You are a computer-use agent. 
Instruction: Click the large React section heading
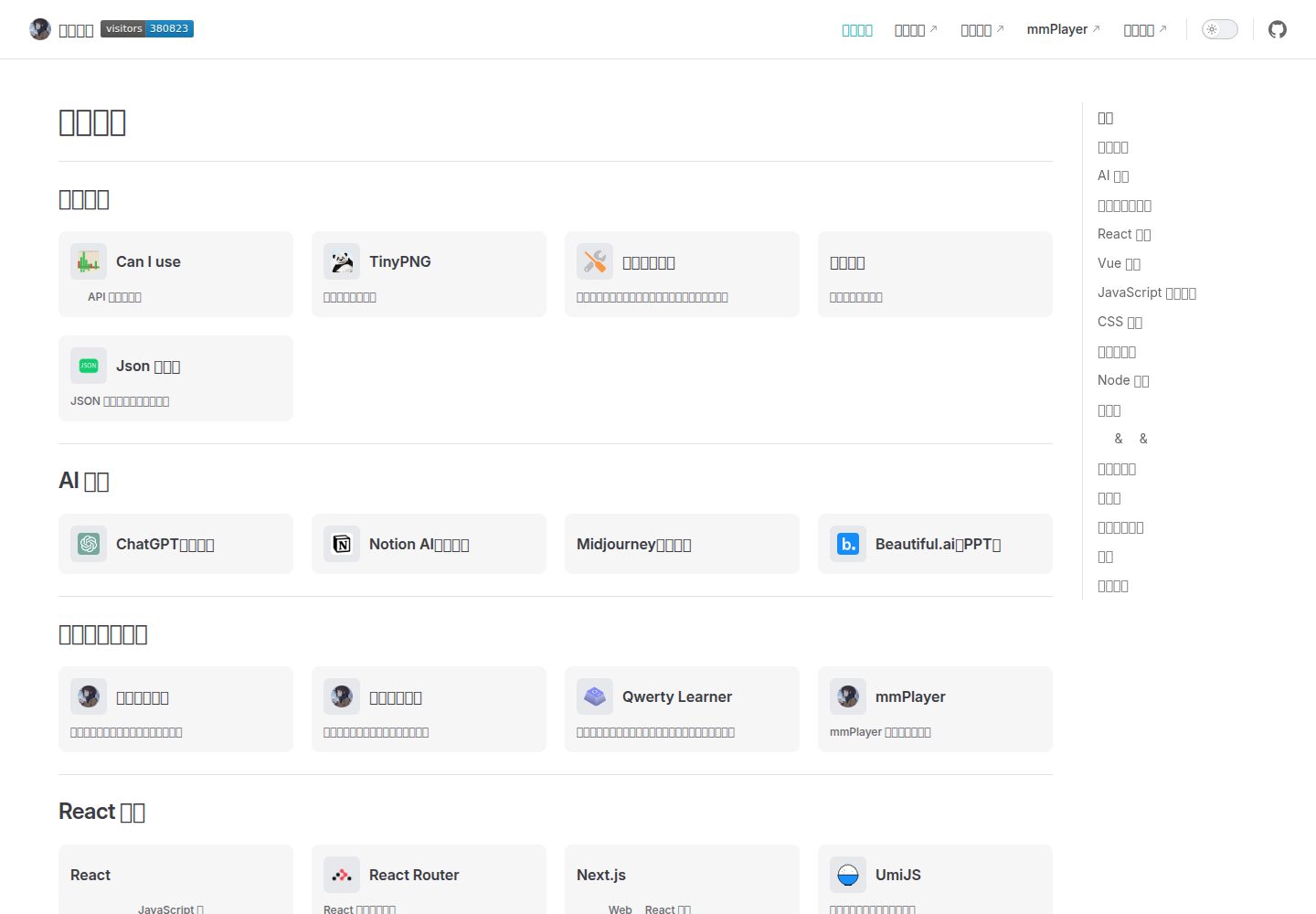coord(101,812)
